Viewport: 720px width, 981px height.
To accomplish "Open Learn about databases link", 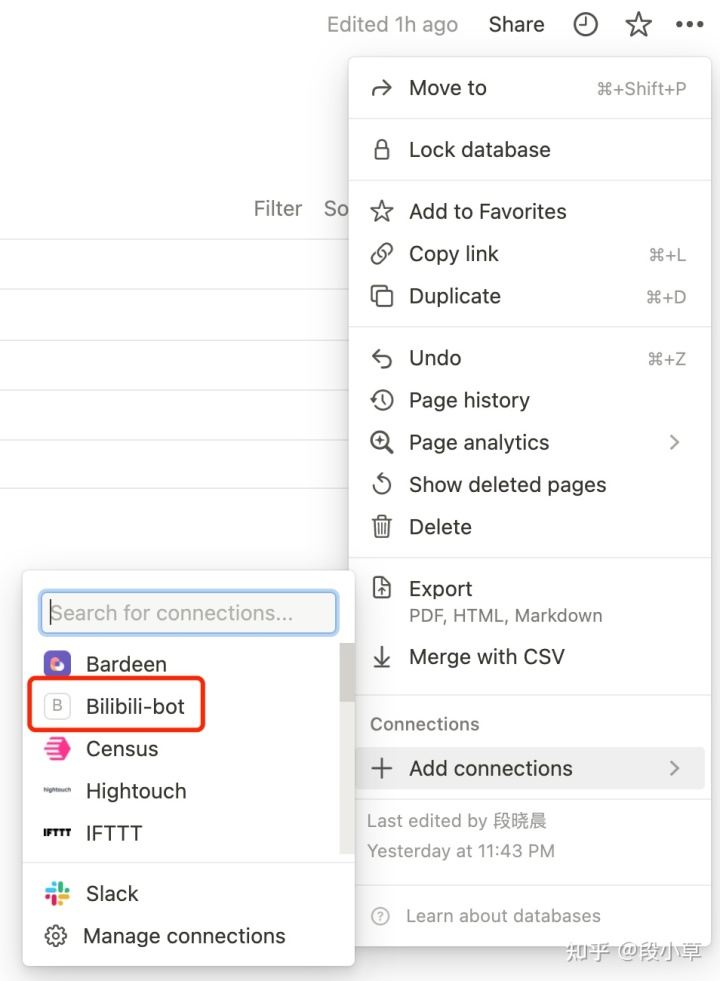I will (x=502, y=916).
